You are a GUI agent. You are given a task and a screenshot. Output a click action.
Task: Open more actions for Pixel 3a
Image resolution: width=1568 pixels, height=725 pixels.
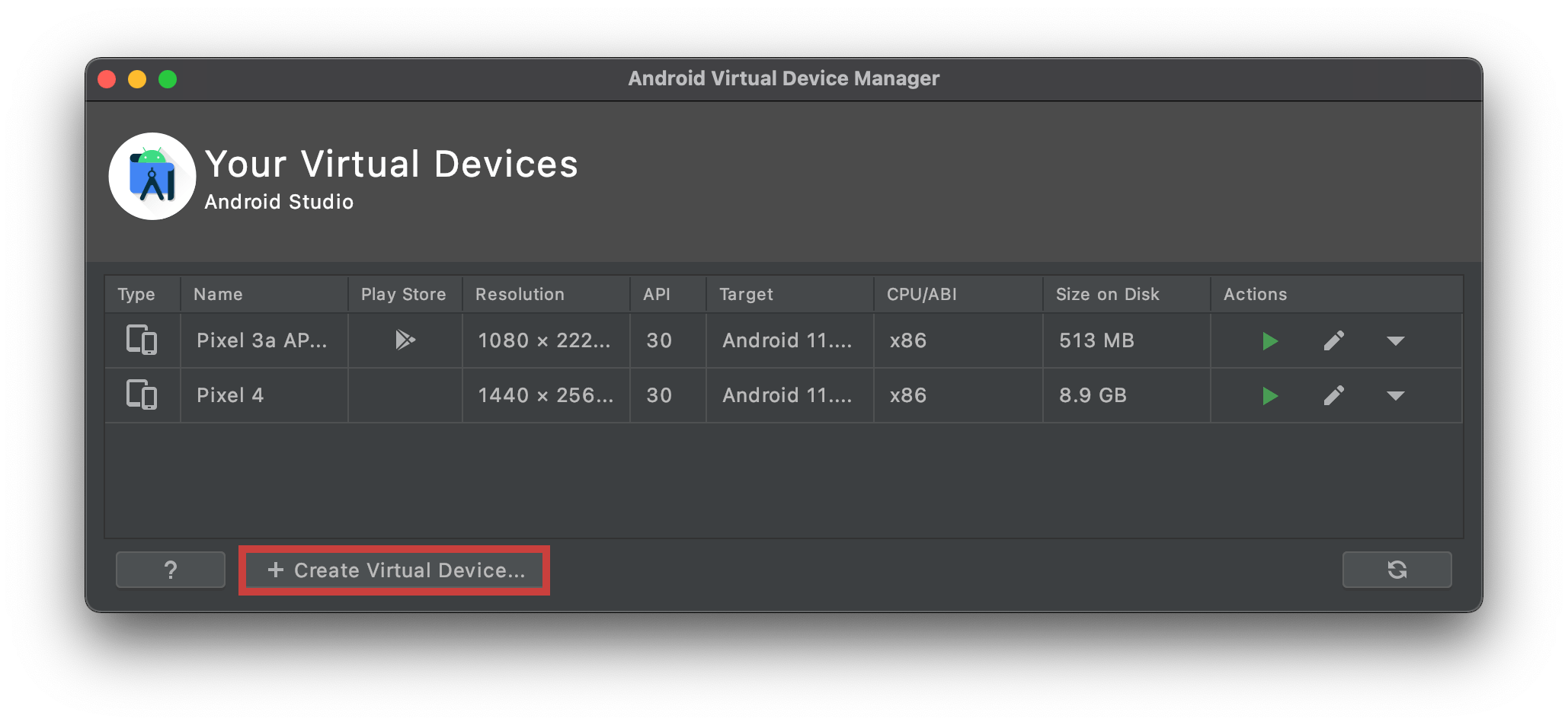pyautogui.click(x=1395, y=340)
